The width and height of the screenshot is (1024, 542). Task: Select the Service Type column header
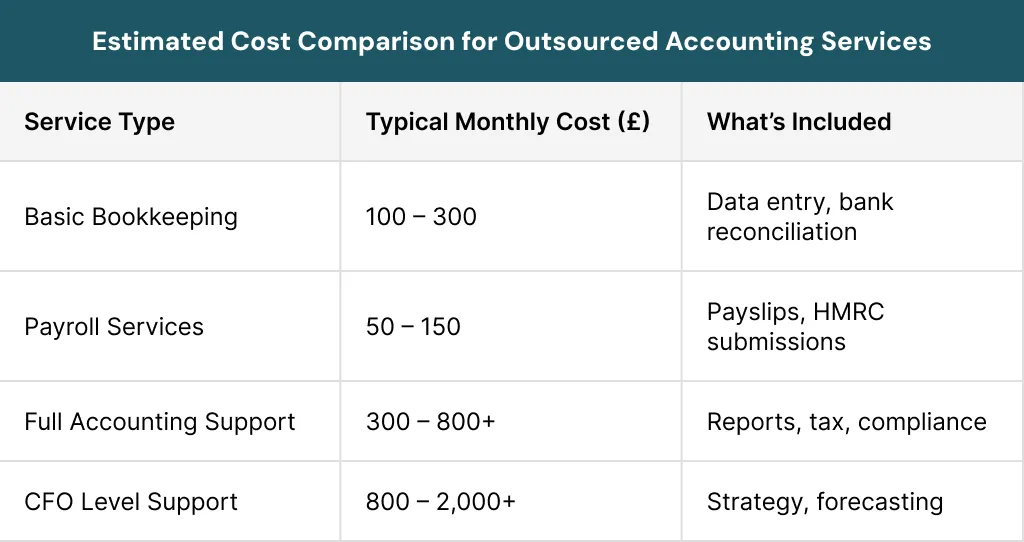click(x=99, y=122)
